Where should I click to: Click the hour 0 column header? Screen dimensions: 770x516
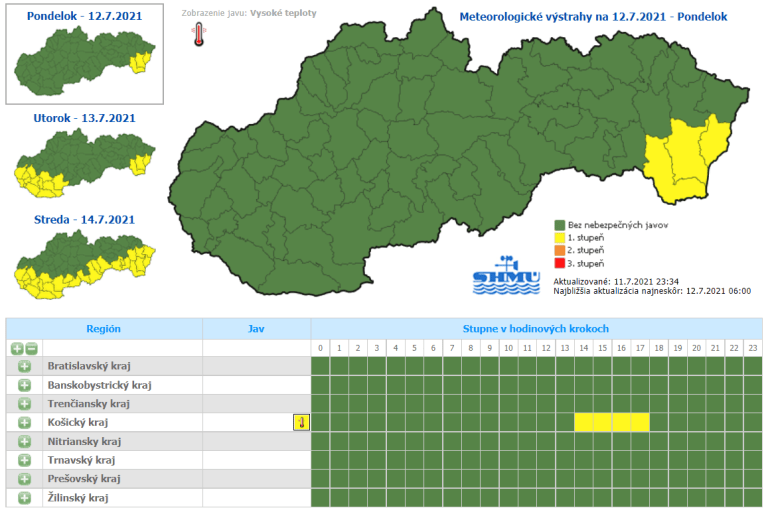(x=320, y=348)
